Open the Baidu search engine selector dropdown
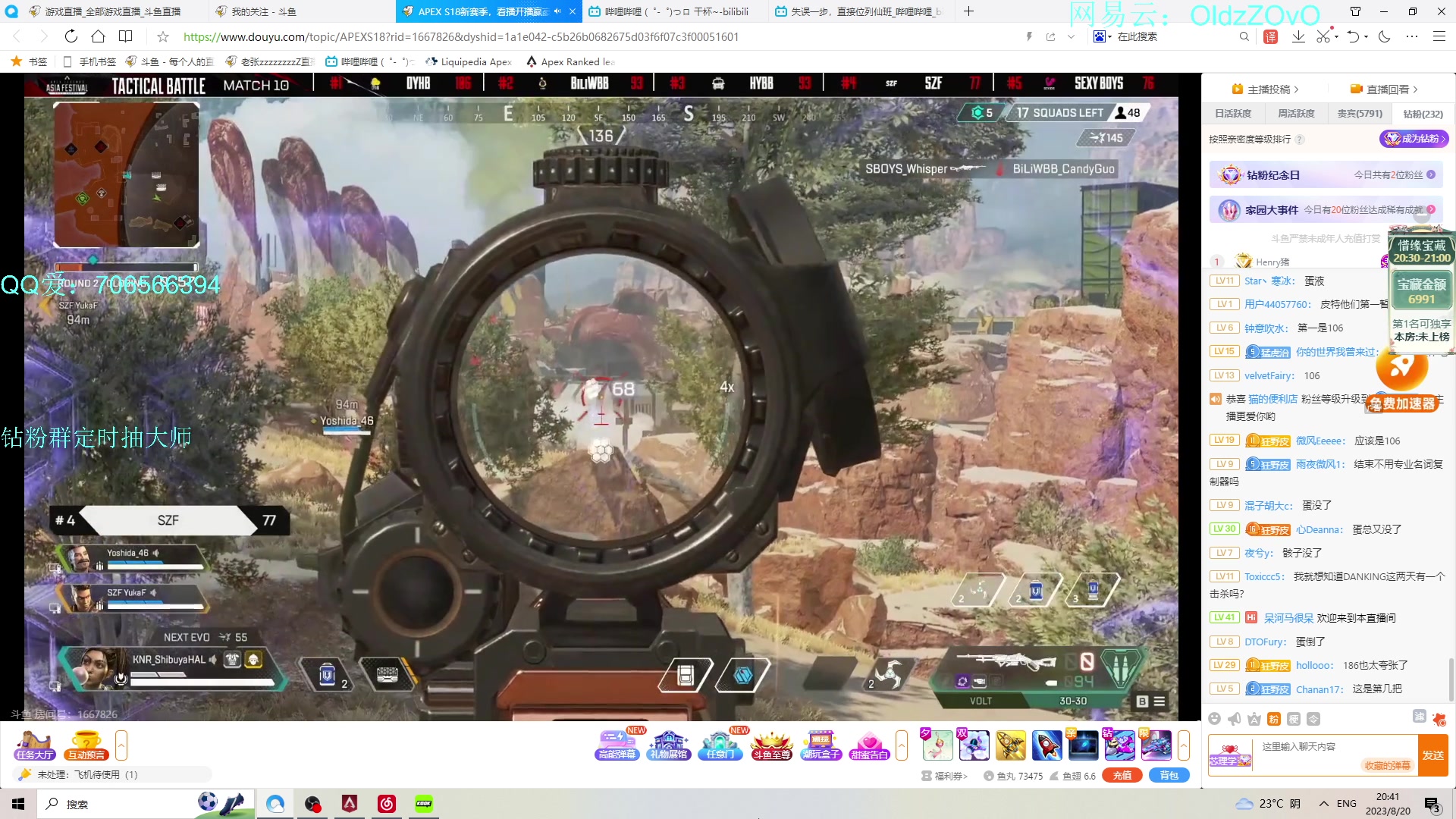Viewport: 1456px width, 819px height. (1103, 36)
